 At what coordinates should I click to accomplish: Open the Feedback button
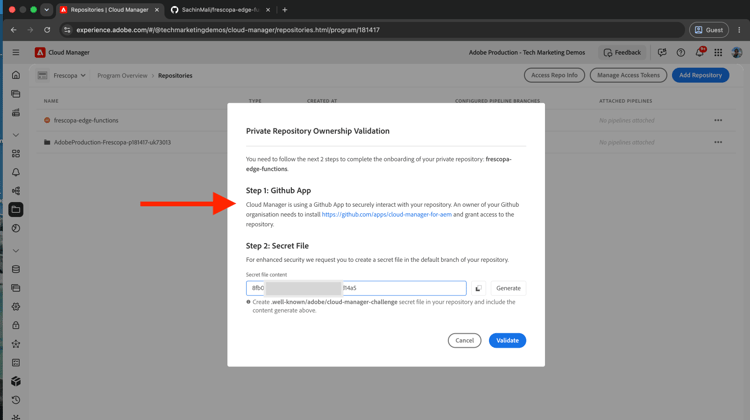click(x=622, y=52)
